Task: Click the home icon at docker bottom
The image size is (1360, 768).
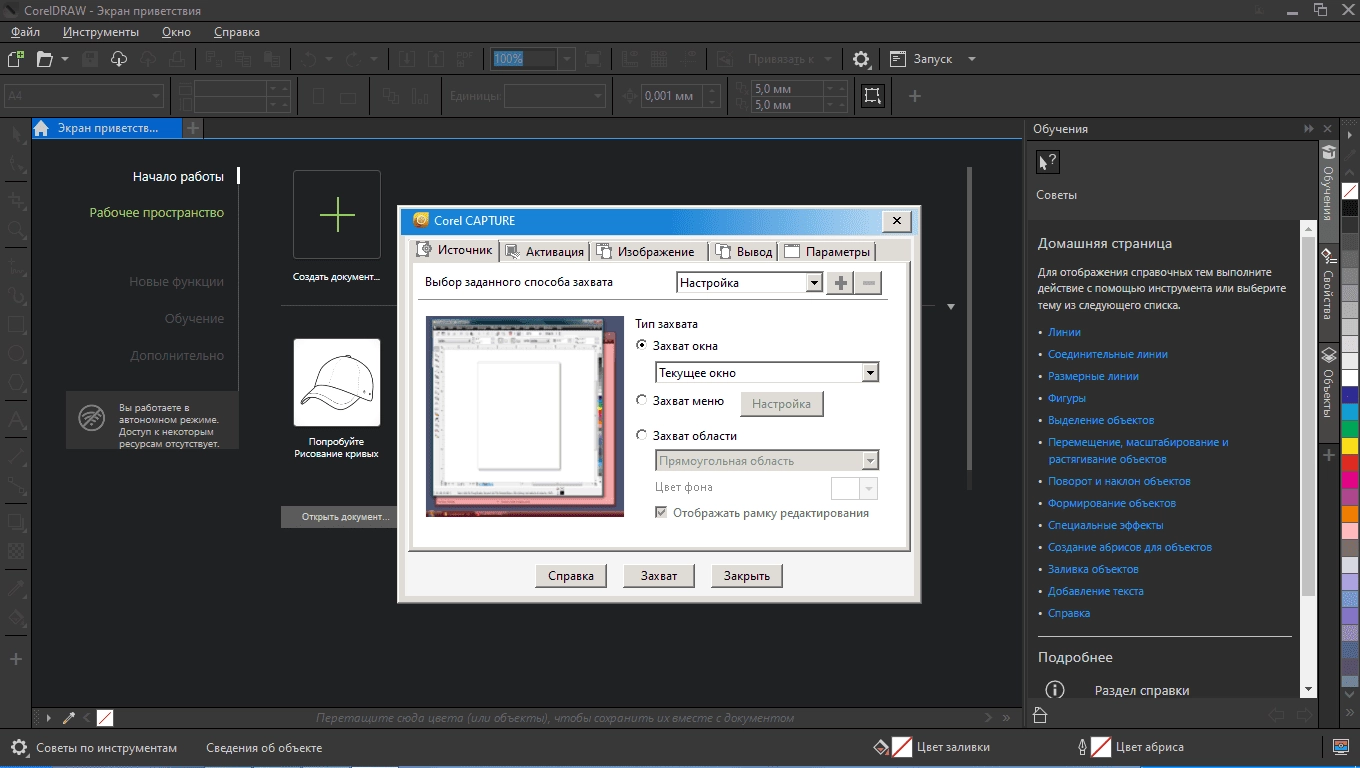Action: [1040, 715]
